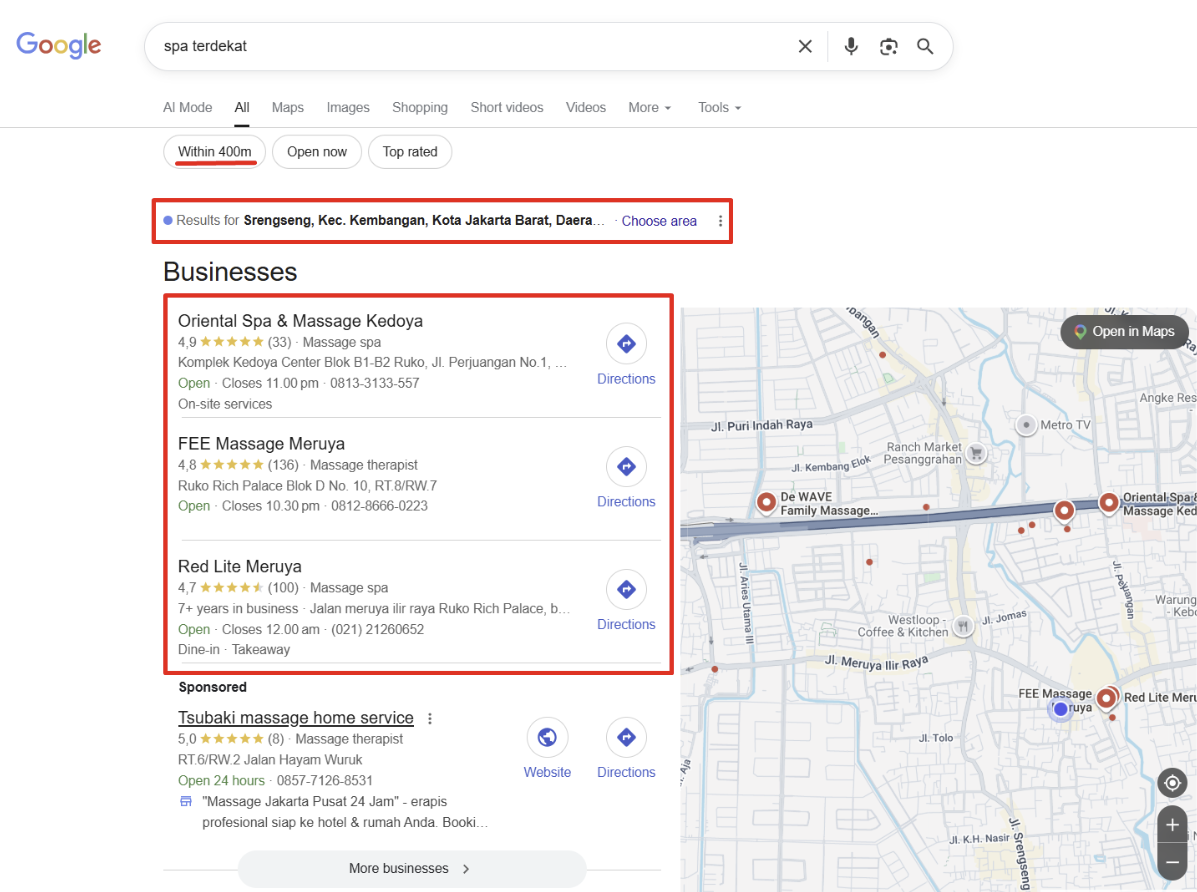Open the Oriental Spa & Massage Kedoya listing

pos(300,321)
